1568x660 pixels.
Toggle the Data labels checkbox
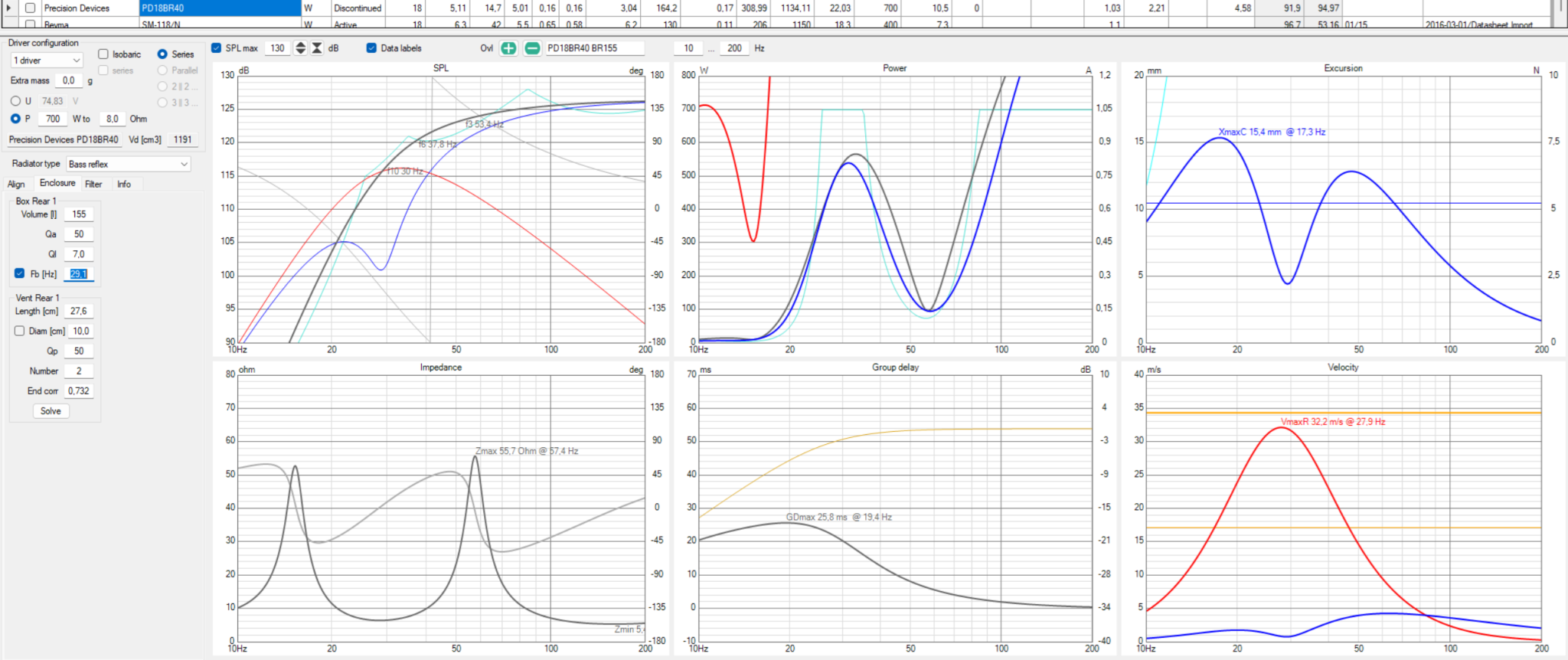(x=371, y=48)
